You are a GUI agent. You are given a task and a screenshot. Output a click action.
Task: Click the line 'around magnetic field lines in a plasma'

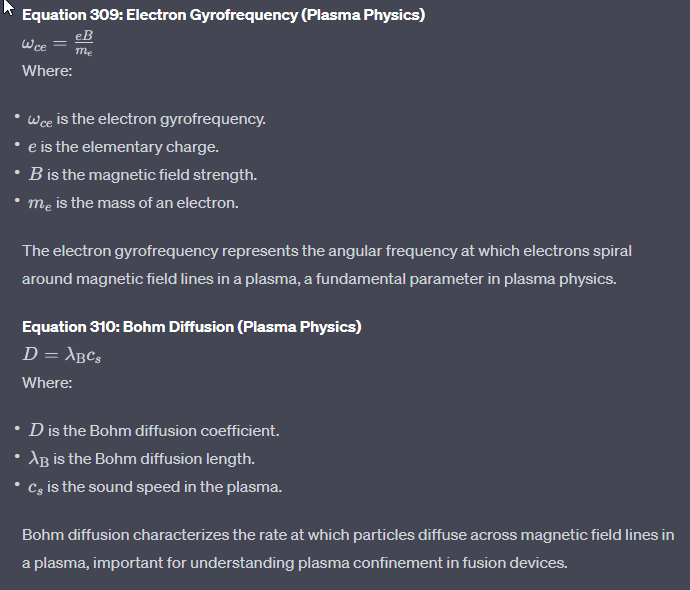tap(161, 278)
